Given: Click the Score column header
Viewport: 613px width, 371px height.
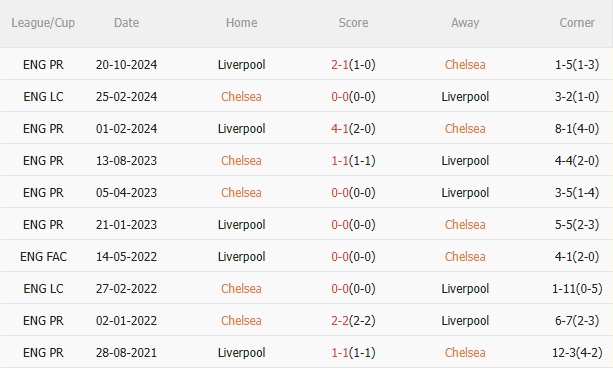Looking at the screenshot, I should [x=353, y=23].
